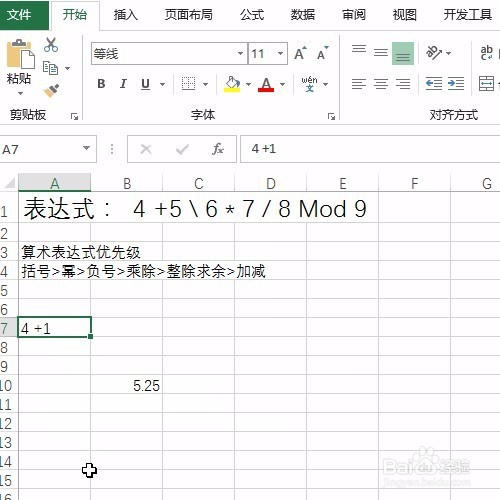Toggle Underline formatting
Screen dimensions: 500x500
pos(145,84)
